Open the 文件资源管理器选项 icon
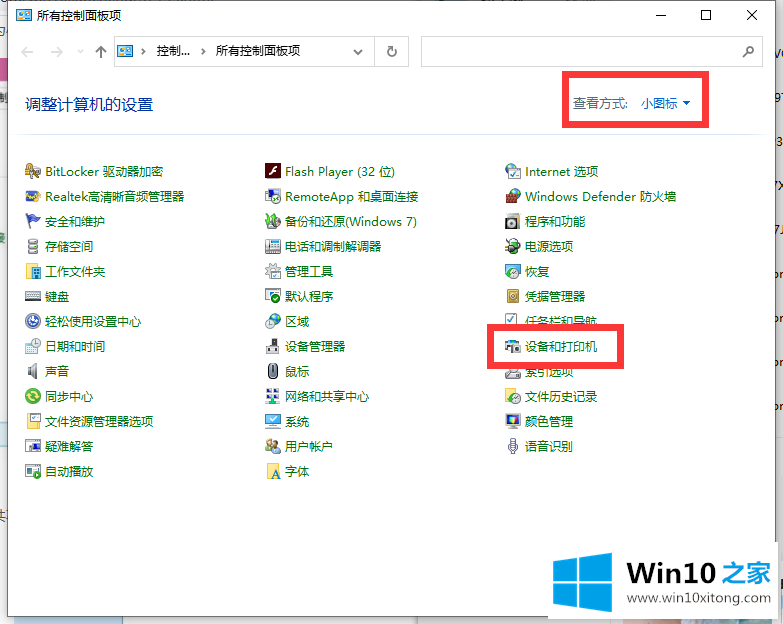Viewport: 783px width, 624px height. coord(32,421)
